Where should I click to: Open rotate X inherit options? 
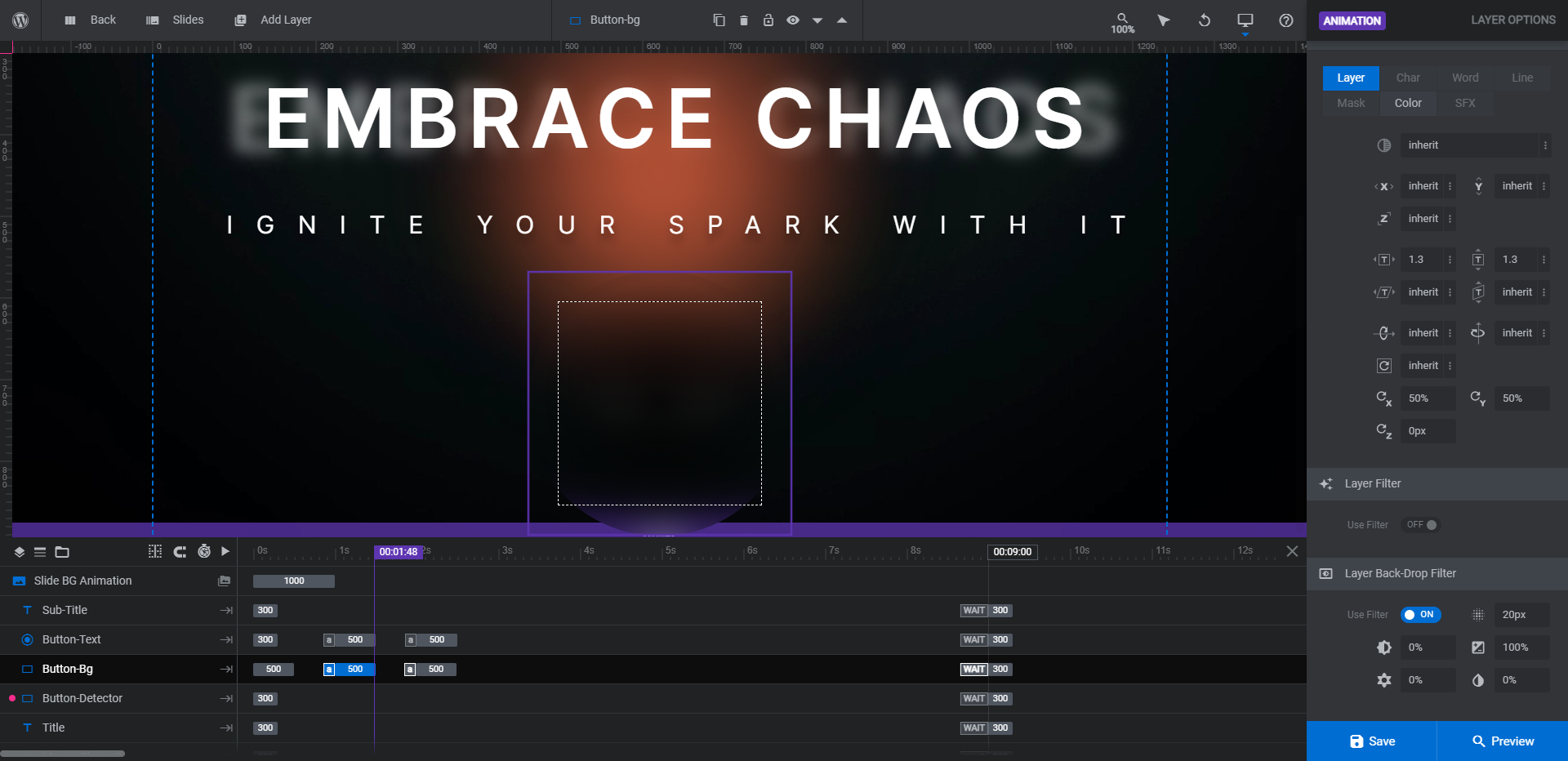click(1450, 333)
